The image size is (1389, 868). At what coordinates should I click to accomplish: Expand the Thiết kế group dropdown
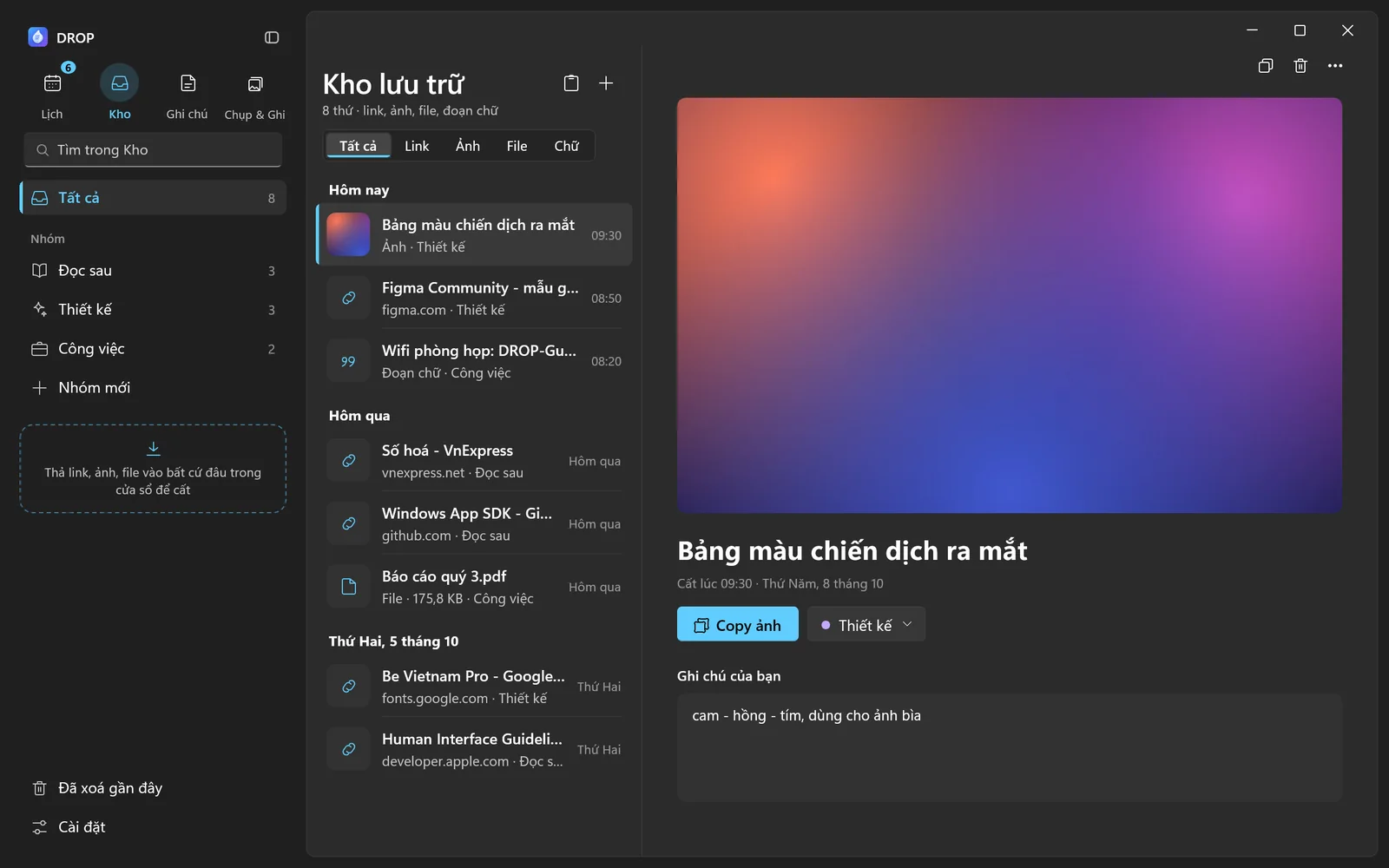click(866, 624)
